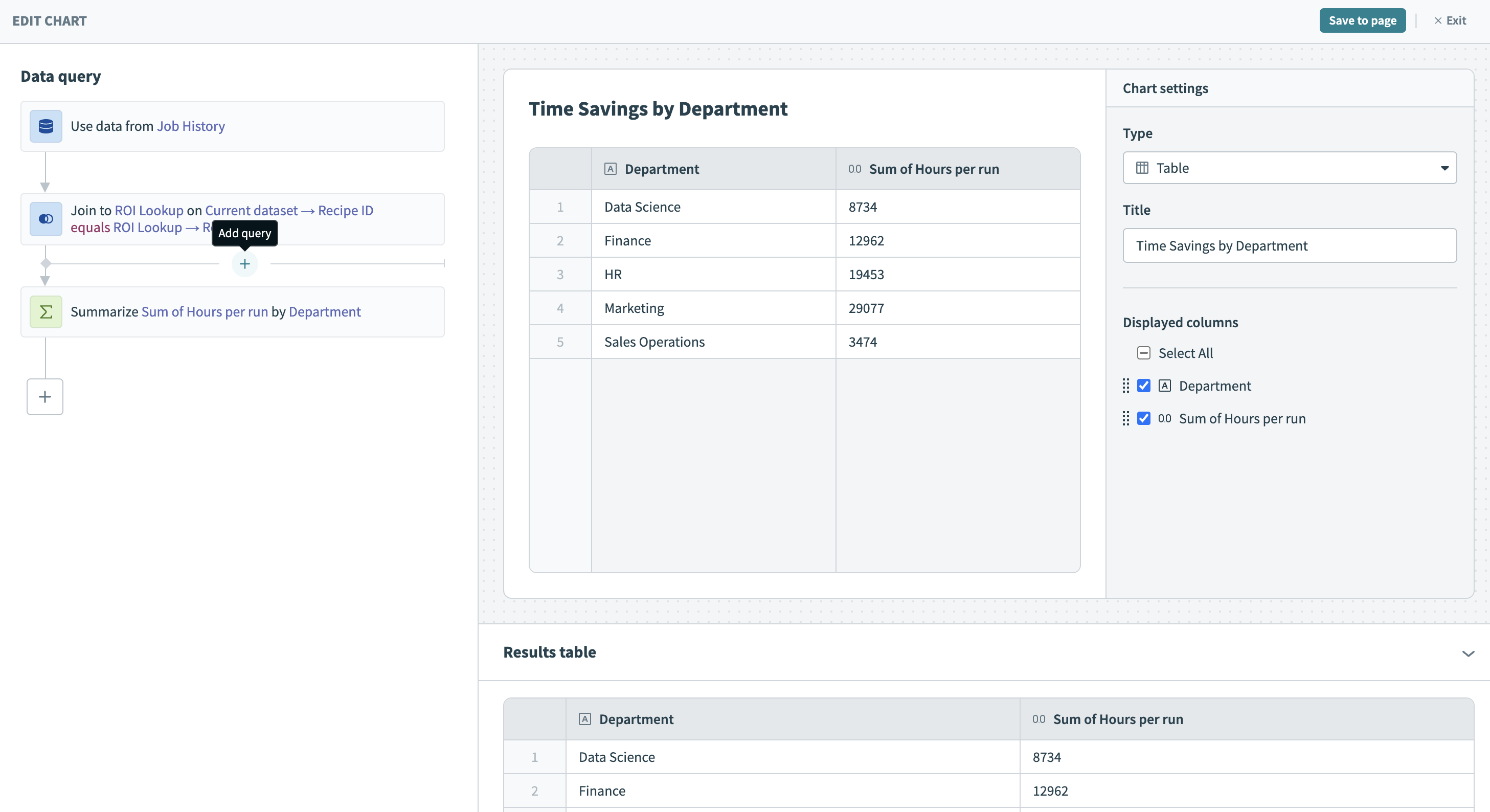Open the chart Type dropdown
1490x812 pixels.
point(1289,168)
